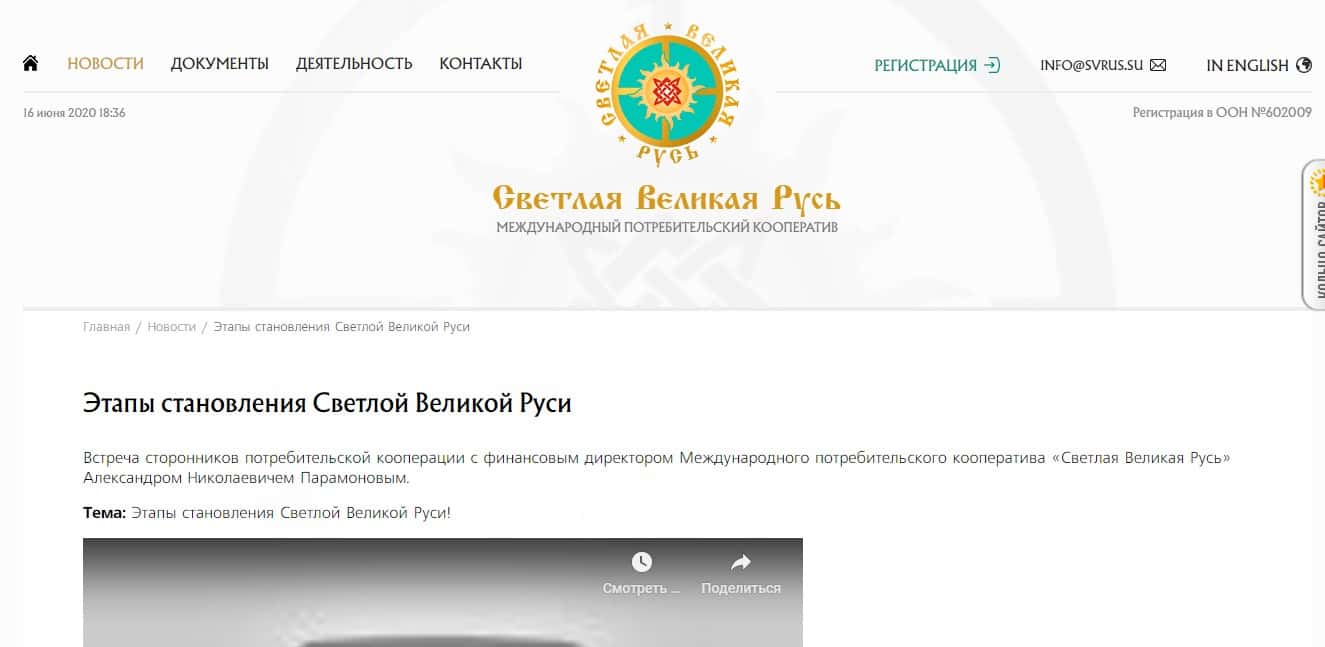Click the date 16 июня 2020 18:36

pyautogui.click(x=74, y=113)
